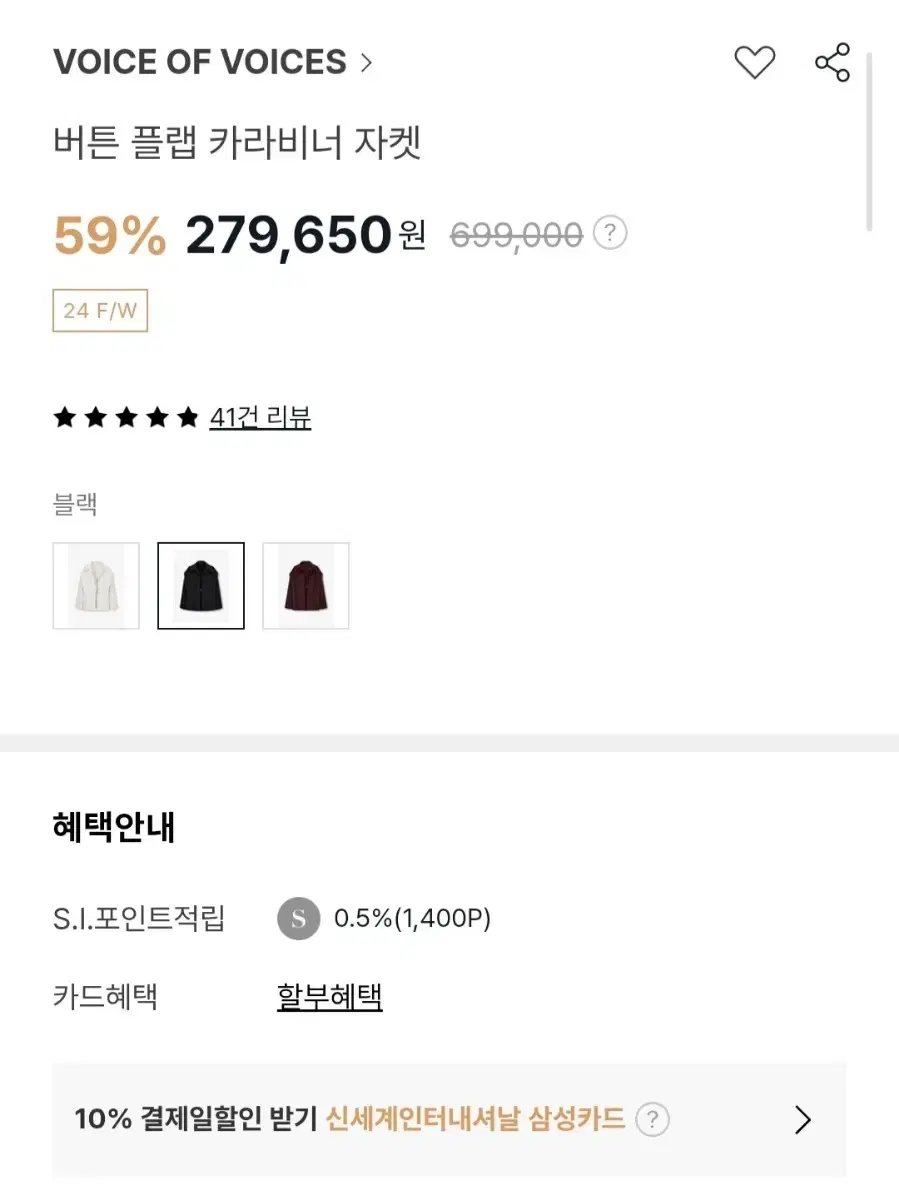Choose the burgundy jacket color option
Screen dimensions: 899x1200
coord(306,586)
